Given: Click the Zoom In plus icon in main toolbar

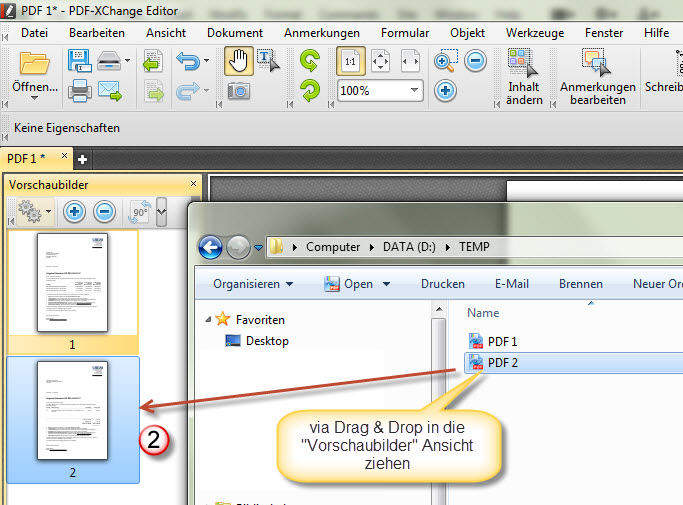Looking at the screenshot, I should click(x=445, y=91).
